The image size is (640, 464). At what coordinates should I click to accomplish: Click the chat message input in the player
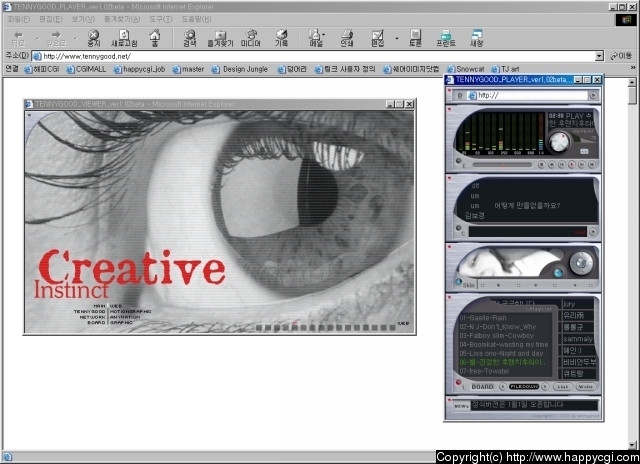click(527, 232)
